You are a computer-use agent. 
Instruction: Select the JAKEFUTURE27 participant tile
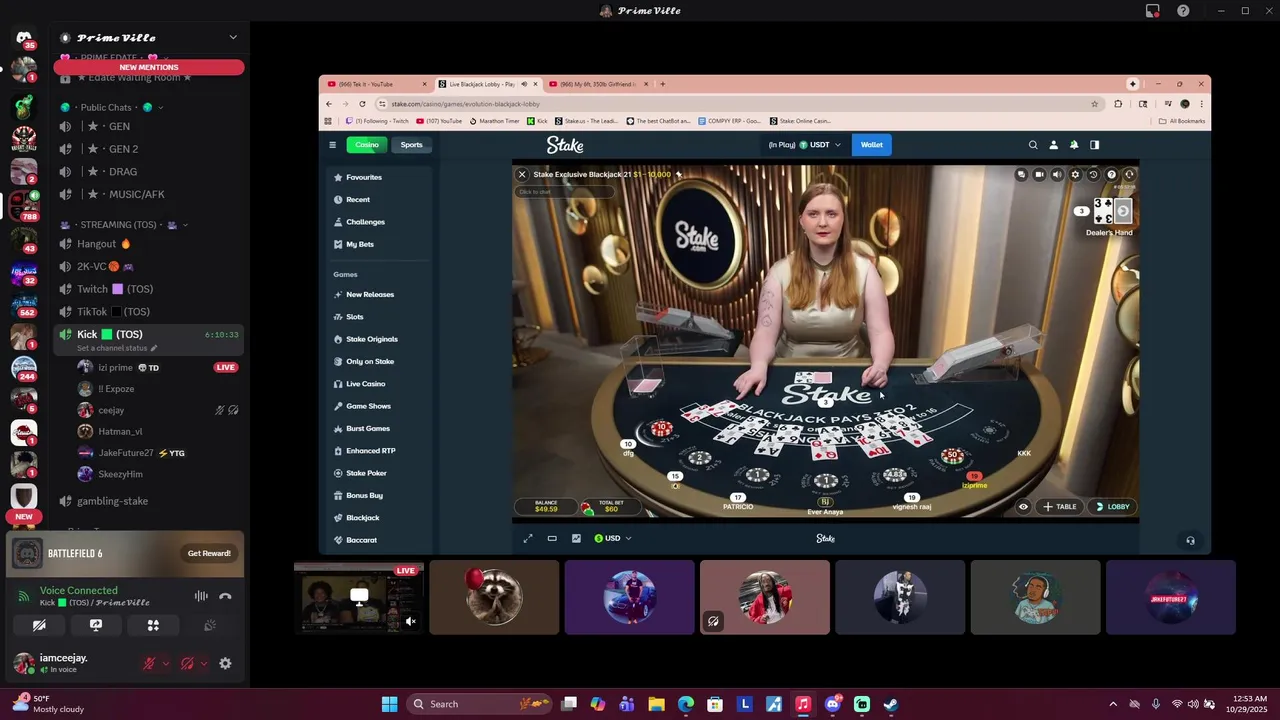pos(1171,597)
